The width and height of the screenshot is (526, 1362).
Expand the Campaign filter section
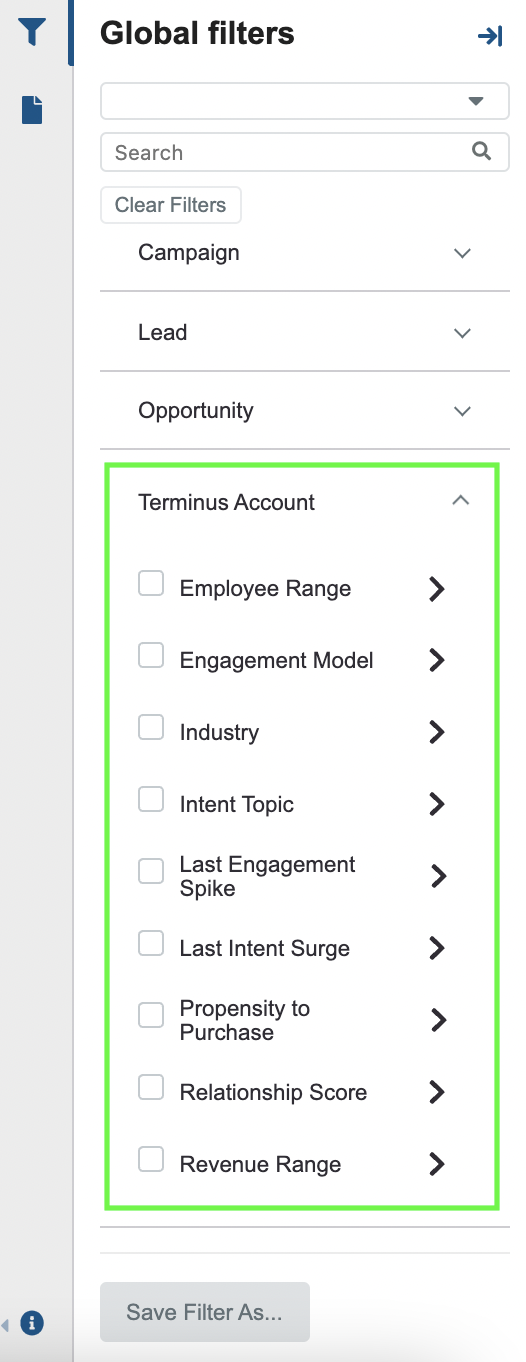point(305,253)
